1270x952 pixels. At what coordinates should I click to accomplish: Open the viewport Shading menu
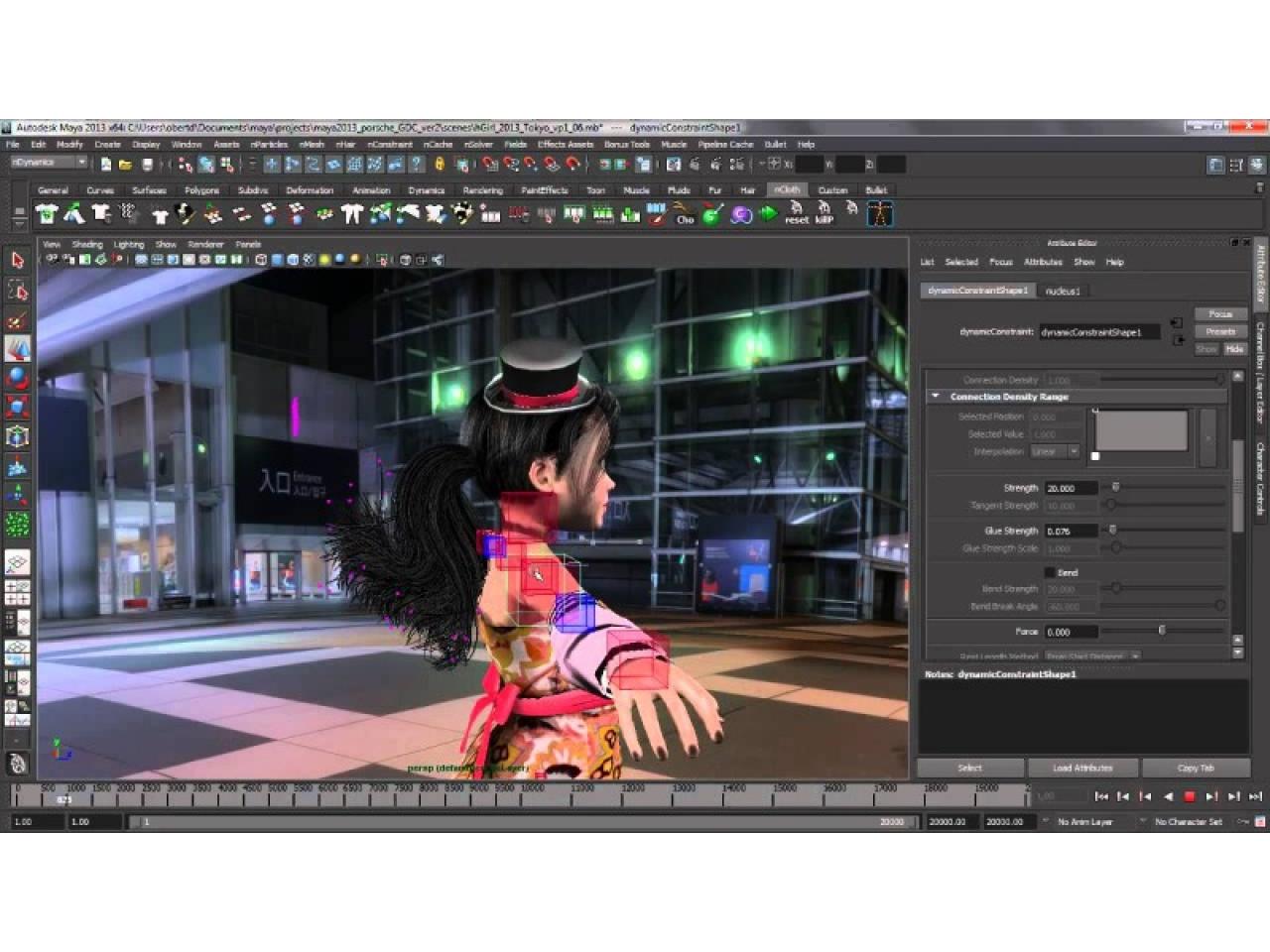coord(87,245)
